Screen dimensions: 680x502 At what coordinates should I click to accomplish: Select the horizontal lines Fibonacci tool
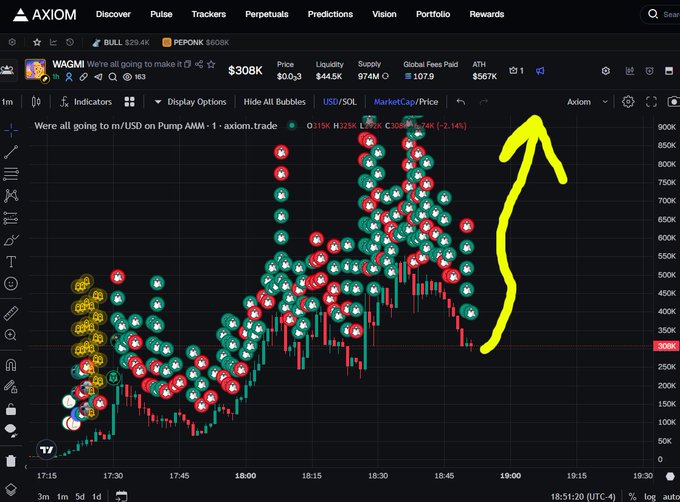coord(11,174)
